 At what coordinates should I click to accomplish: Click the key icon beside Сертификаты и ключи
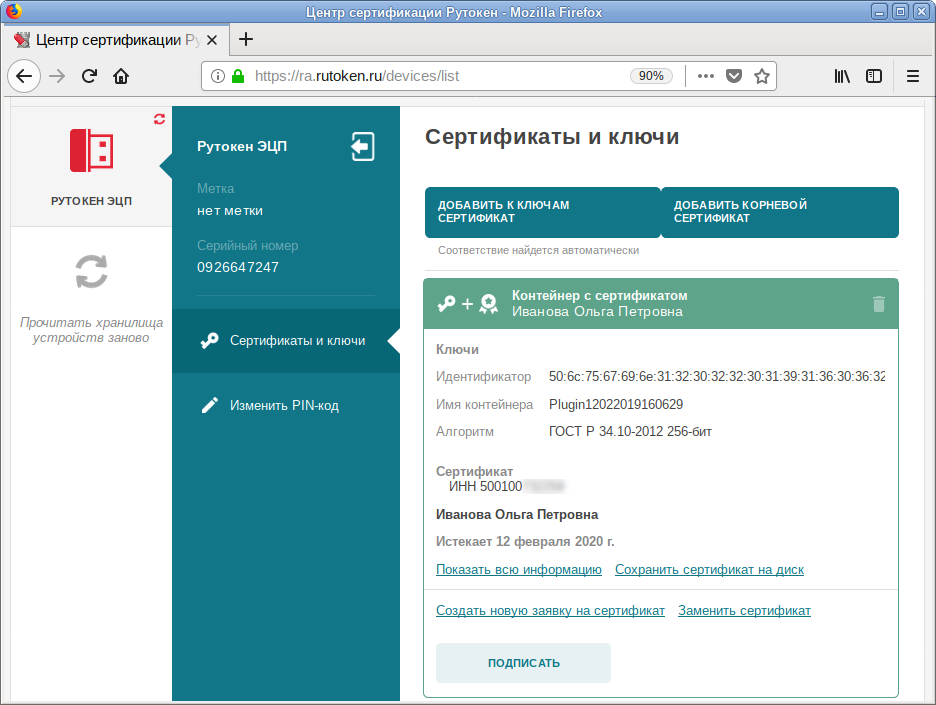click(x=210, y=341)
